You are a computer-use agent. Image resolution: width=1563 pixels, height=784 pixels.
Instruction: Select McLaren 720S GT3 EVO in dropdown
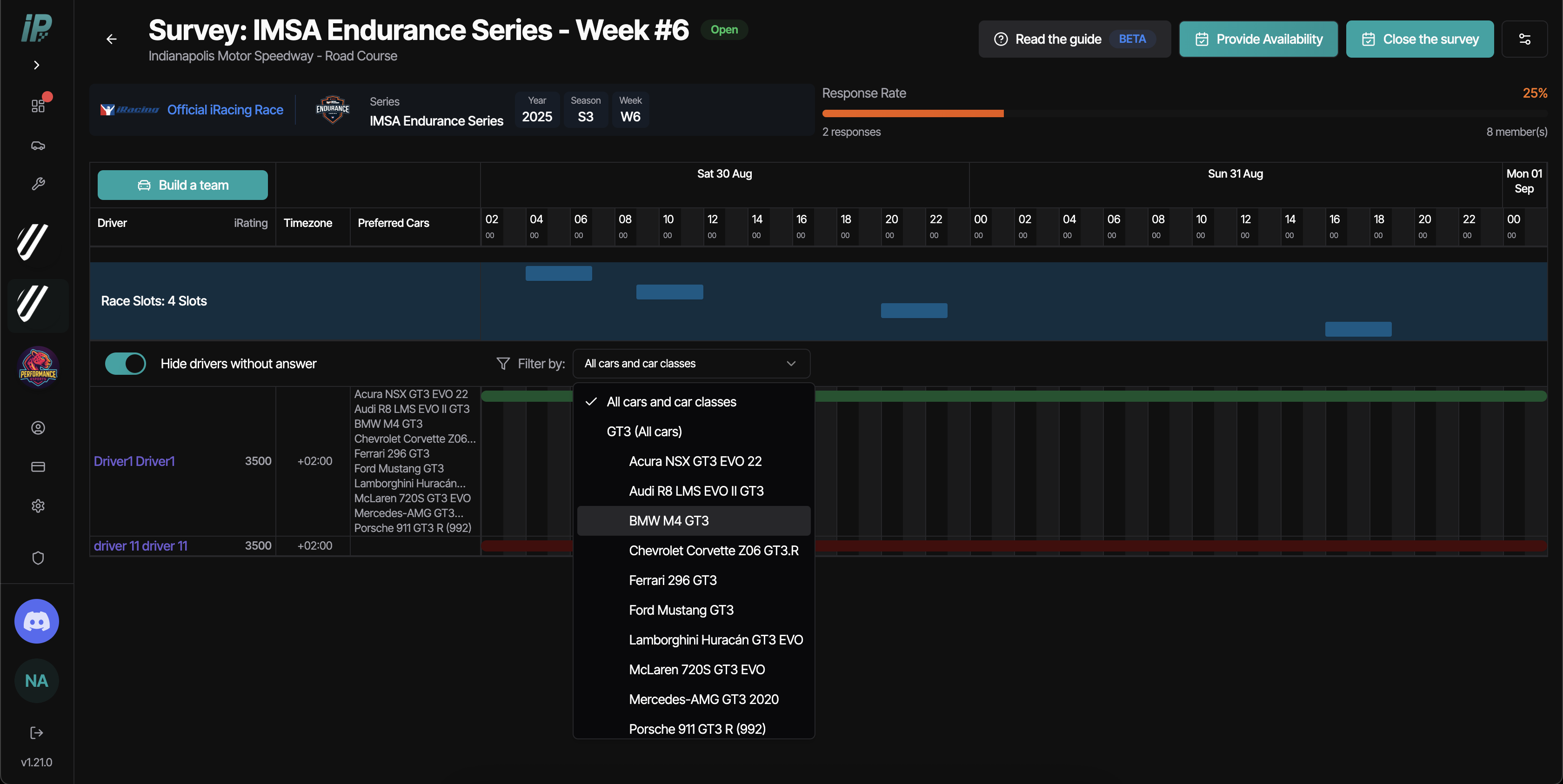694,669
